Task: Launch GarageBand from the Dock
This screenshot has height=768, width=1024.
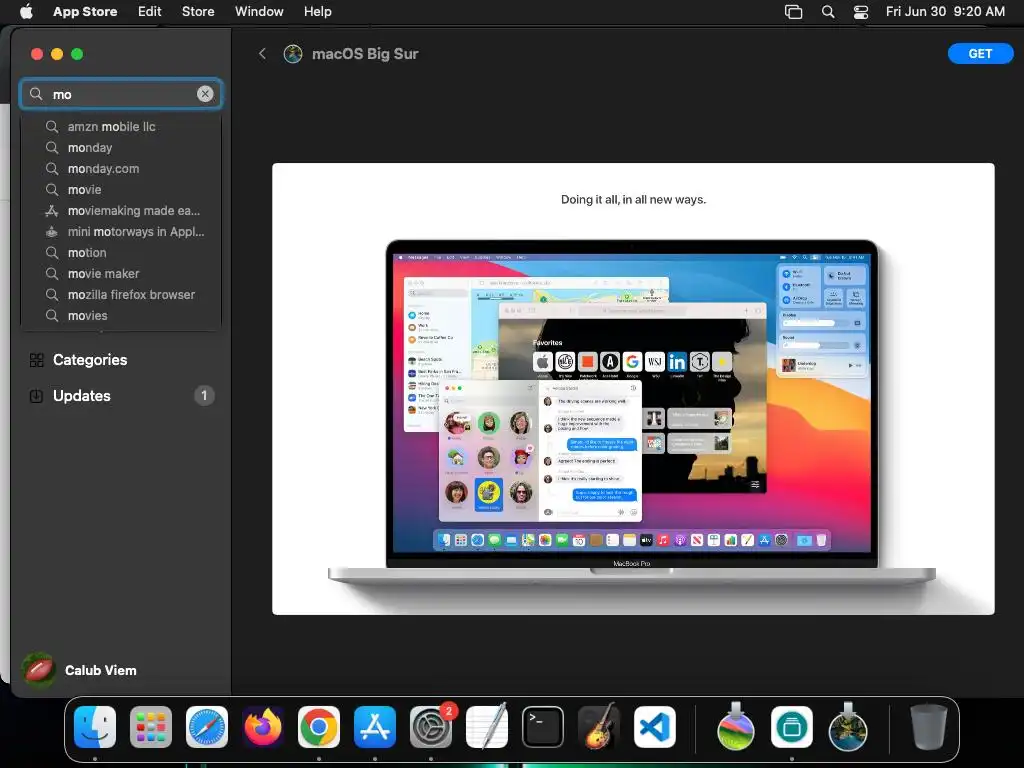Action: point(599,726)
